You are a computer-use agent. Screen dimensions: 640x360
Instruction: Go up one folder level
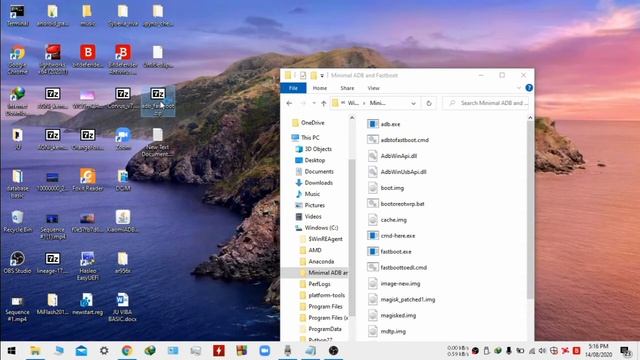point(324,103)
